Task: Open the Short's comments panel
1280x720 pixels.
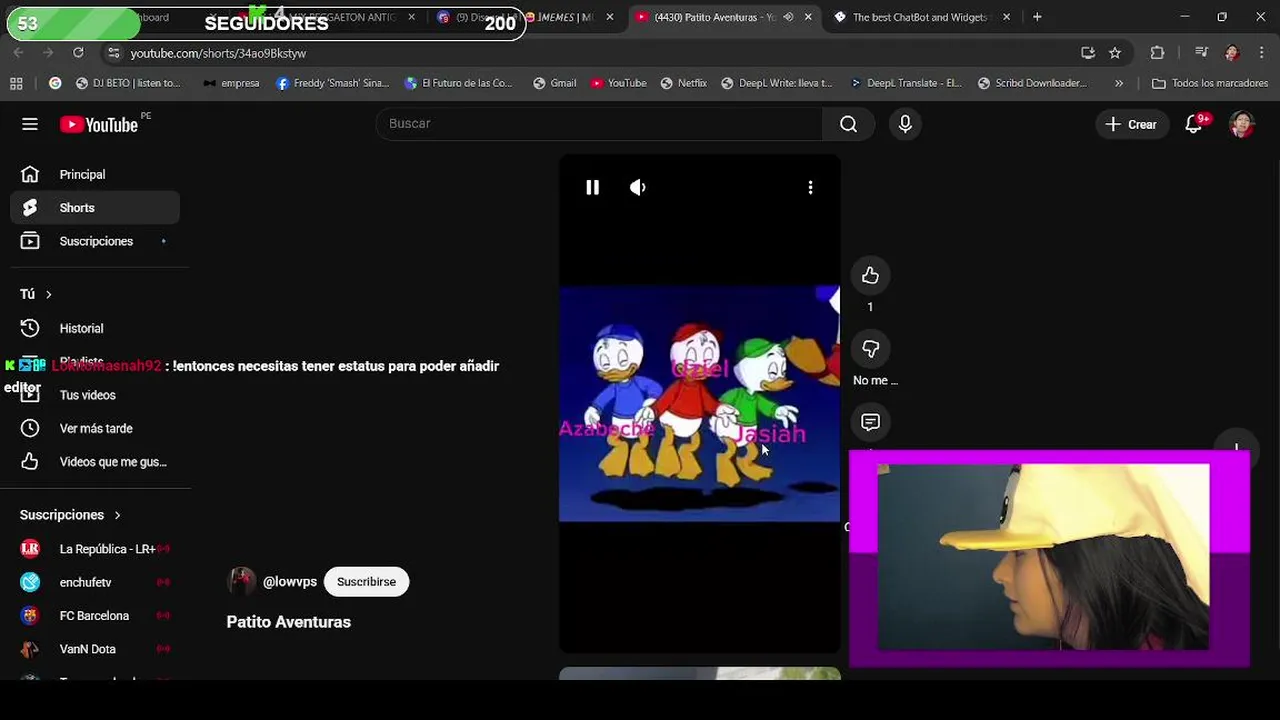Action: [870, 423]
